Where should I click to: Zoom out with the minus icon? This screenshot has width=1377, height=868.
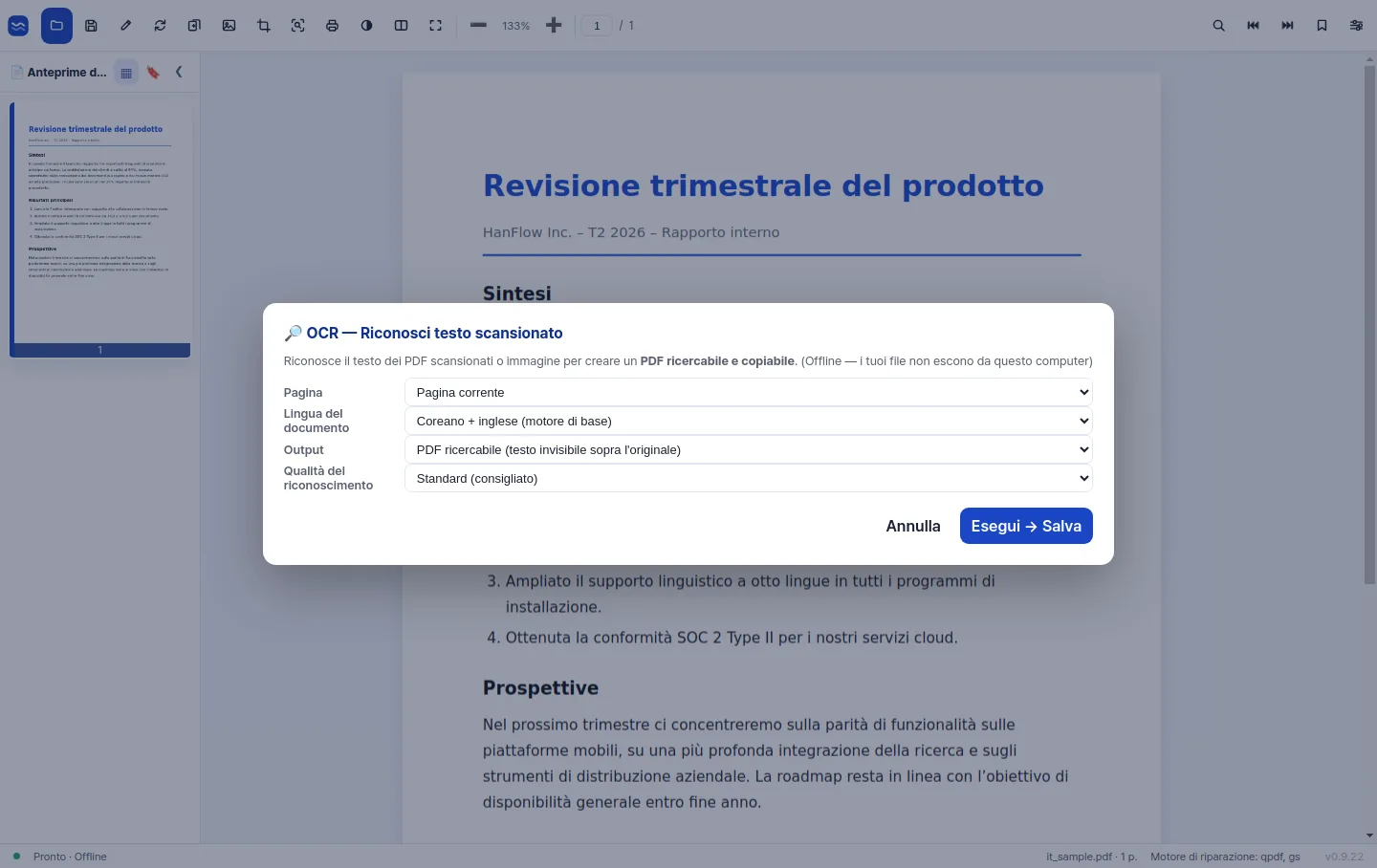[x=478, y=26]
